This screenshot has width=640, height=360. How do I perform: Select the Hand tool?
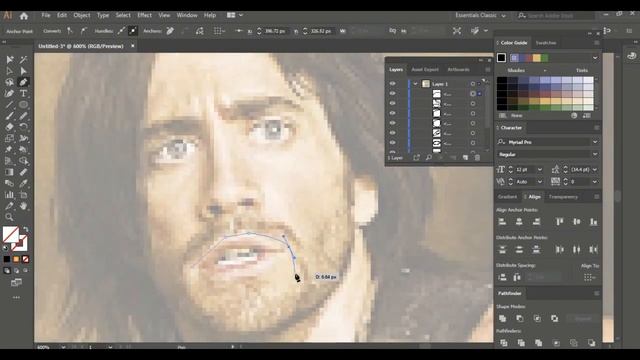pyautogui.click(x=23, y=206)
